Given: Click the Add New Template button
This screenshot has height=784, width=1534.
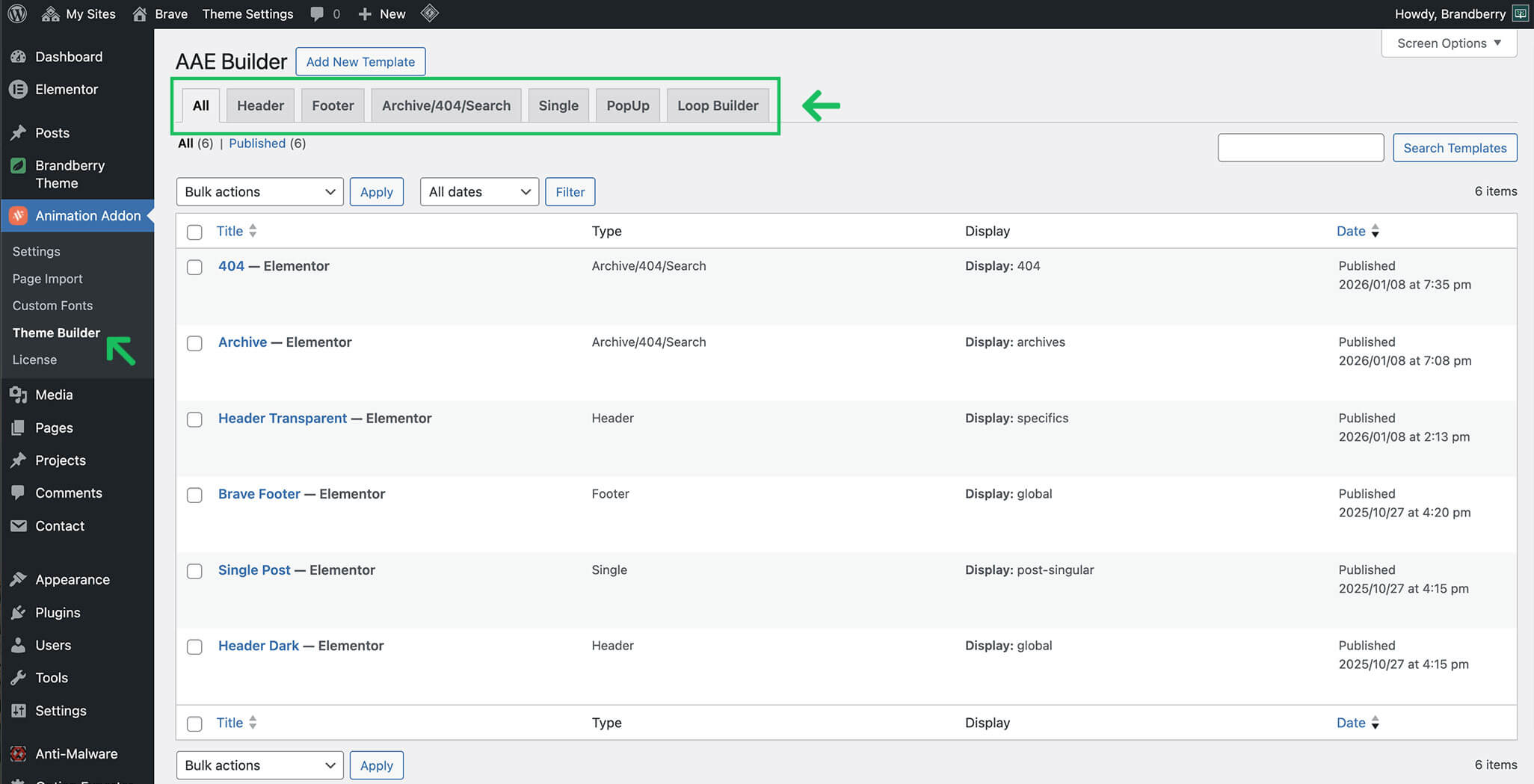Looking at the screenshot, I should click(360, 62).
